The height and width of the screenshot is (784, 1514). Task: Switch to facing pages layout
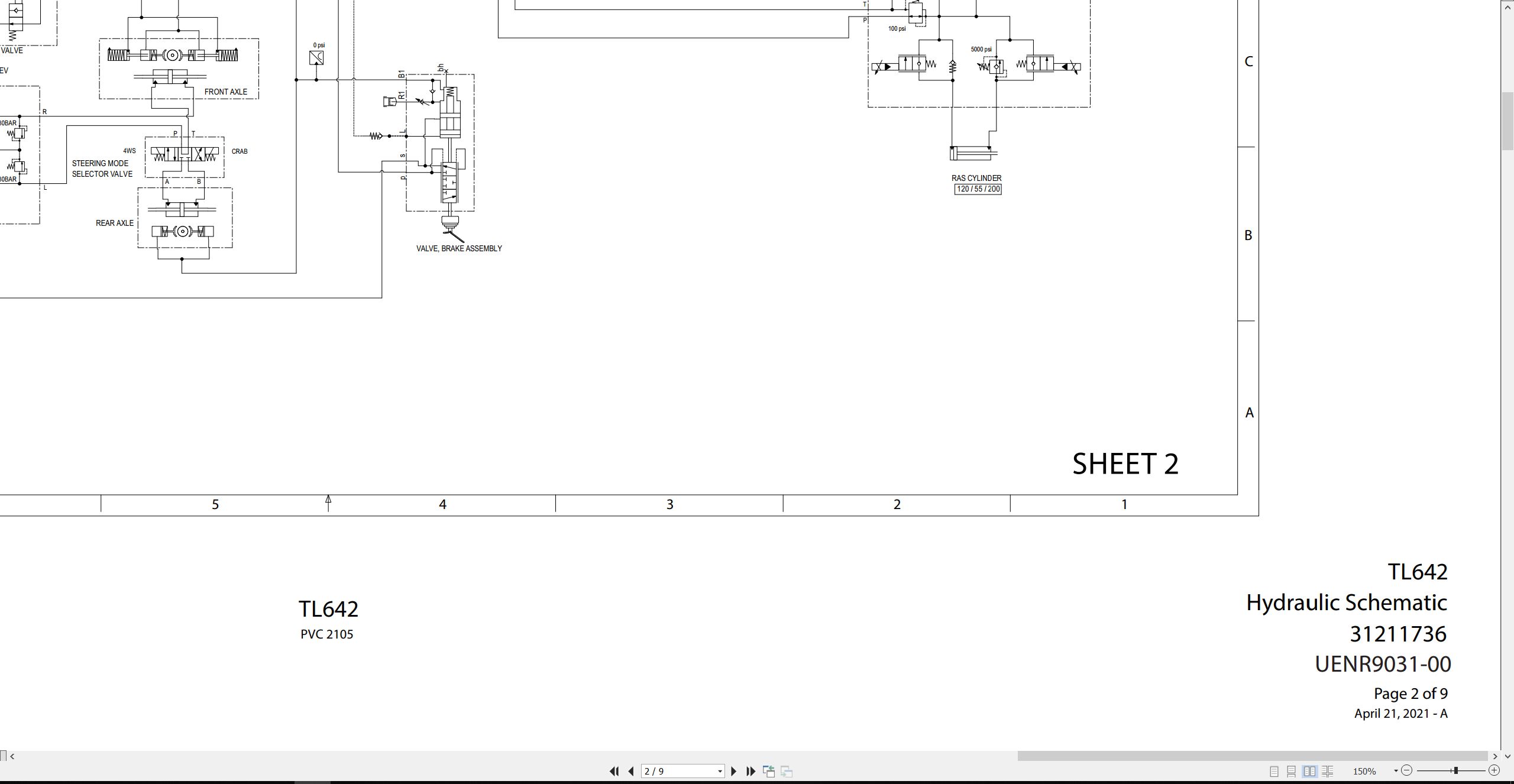pos(1309,771)
